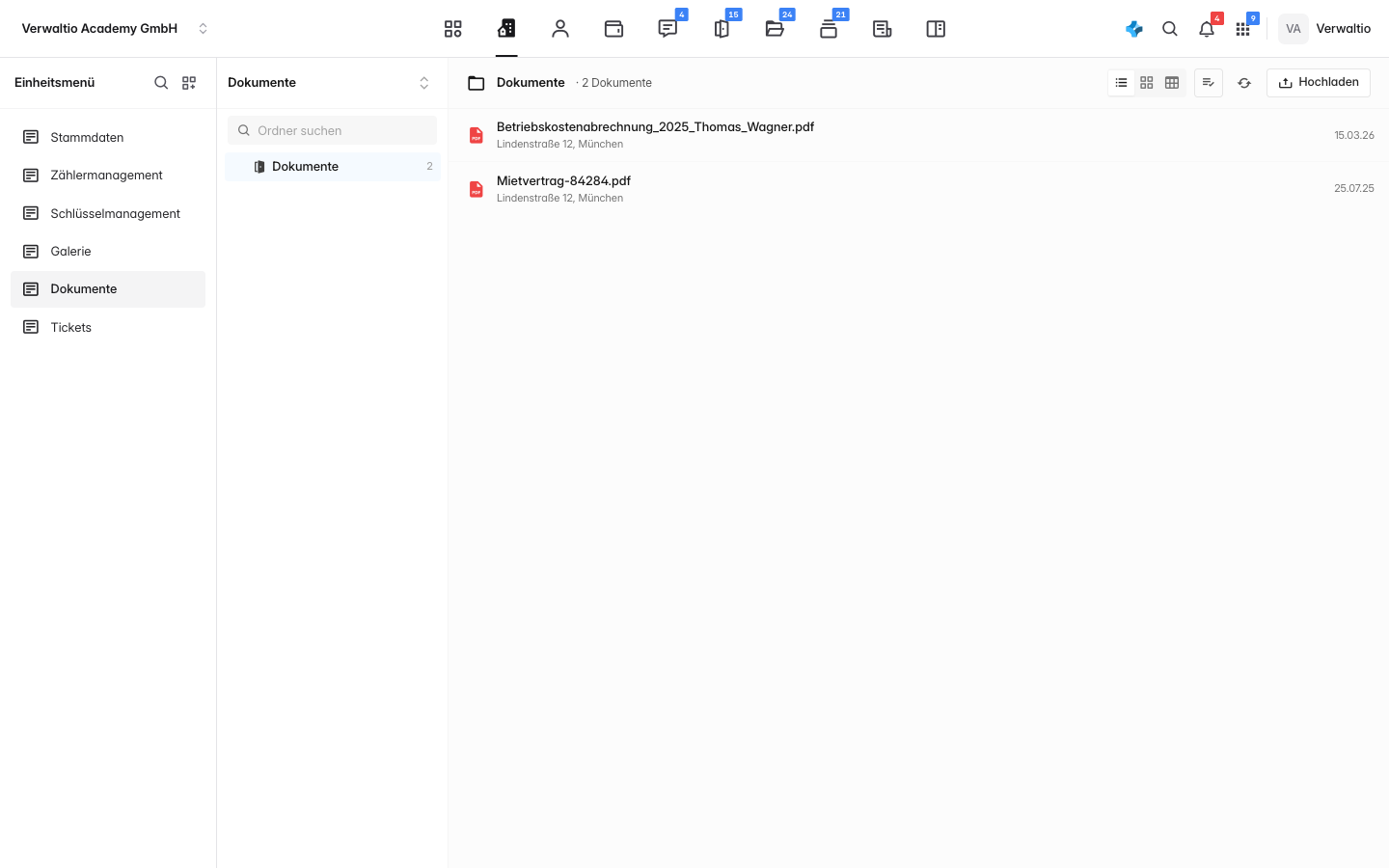1389x868 pixels.
Task: Open Tickets in the unit menu
Action: [108, 327]
